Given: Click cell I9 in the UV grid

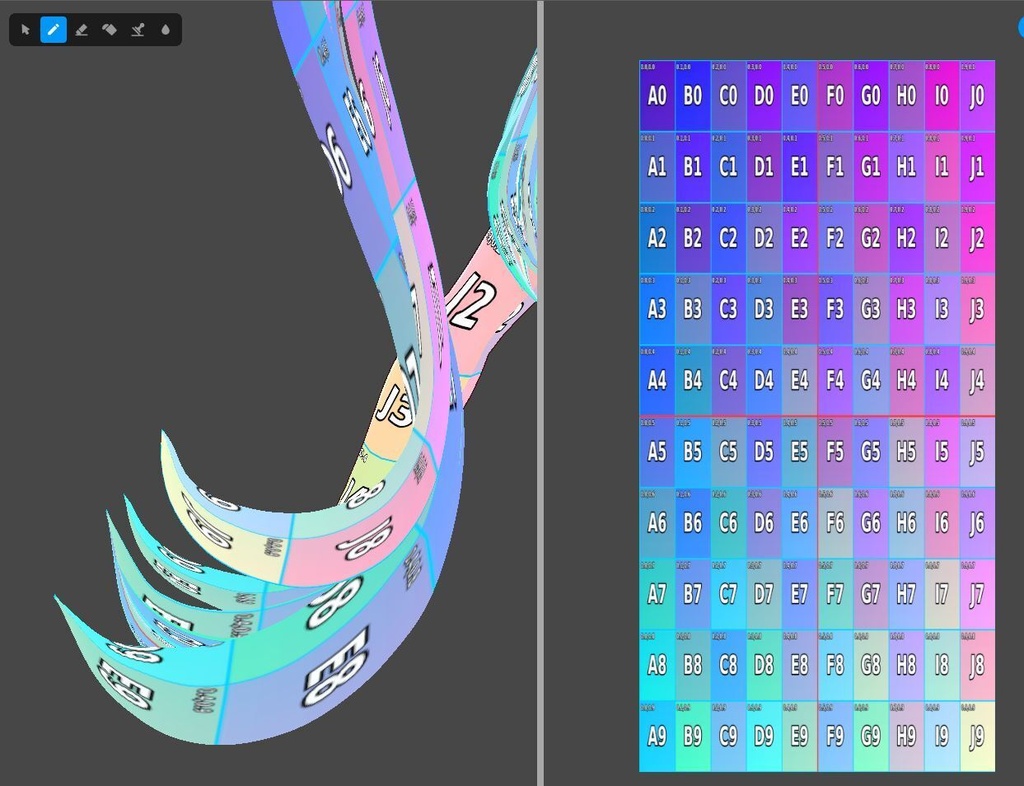Looking at the screenshot, I should (x=941, y=736).
